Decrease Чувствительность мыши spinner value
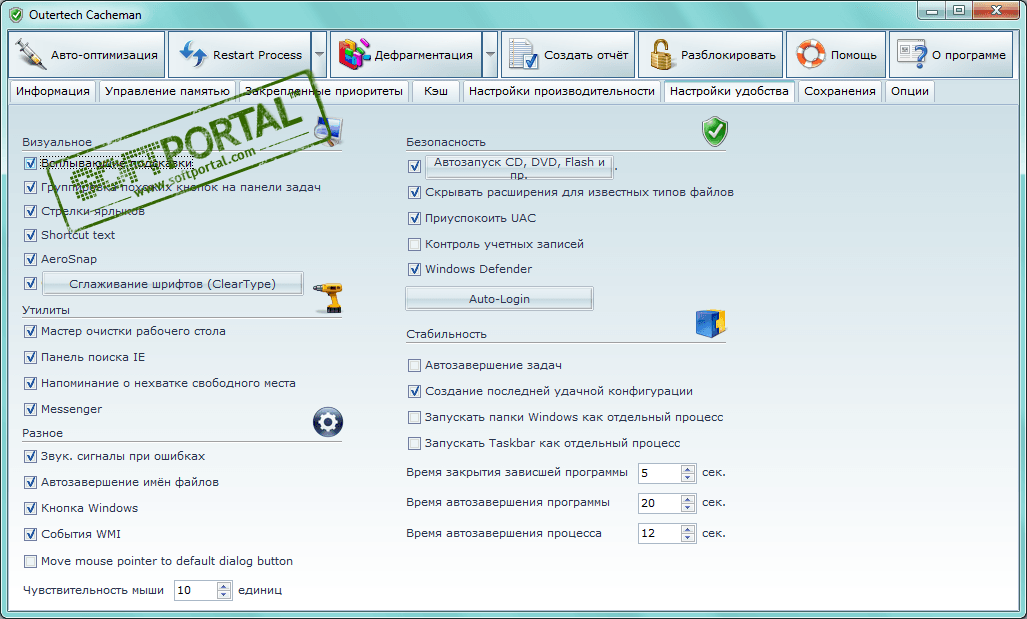This screenshot has height=619, width=1027. (x=224, y=595)
